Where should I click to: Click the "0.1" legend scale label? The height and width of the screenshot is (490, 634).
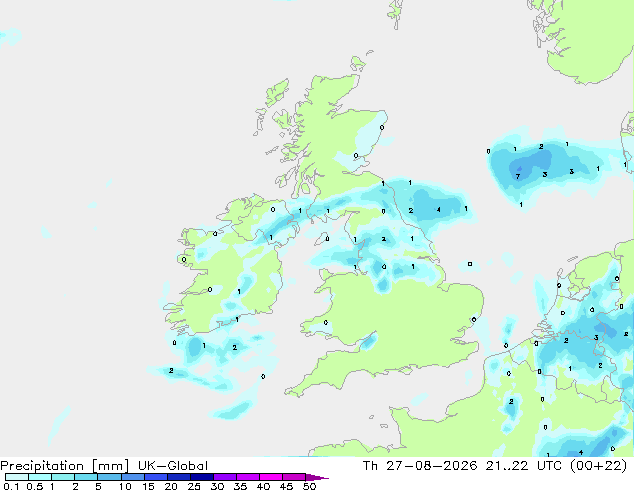coord(11,486)
